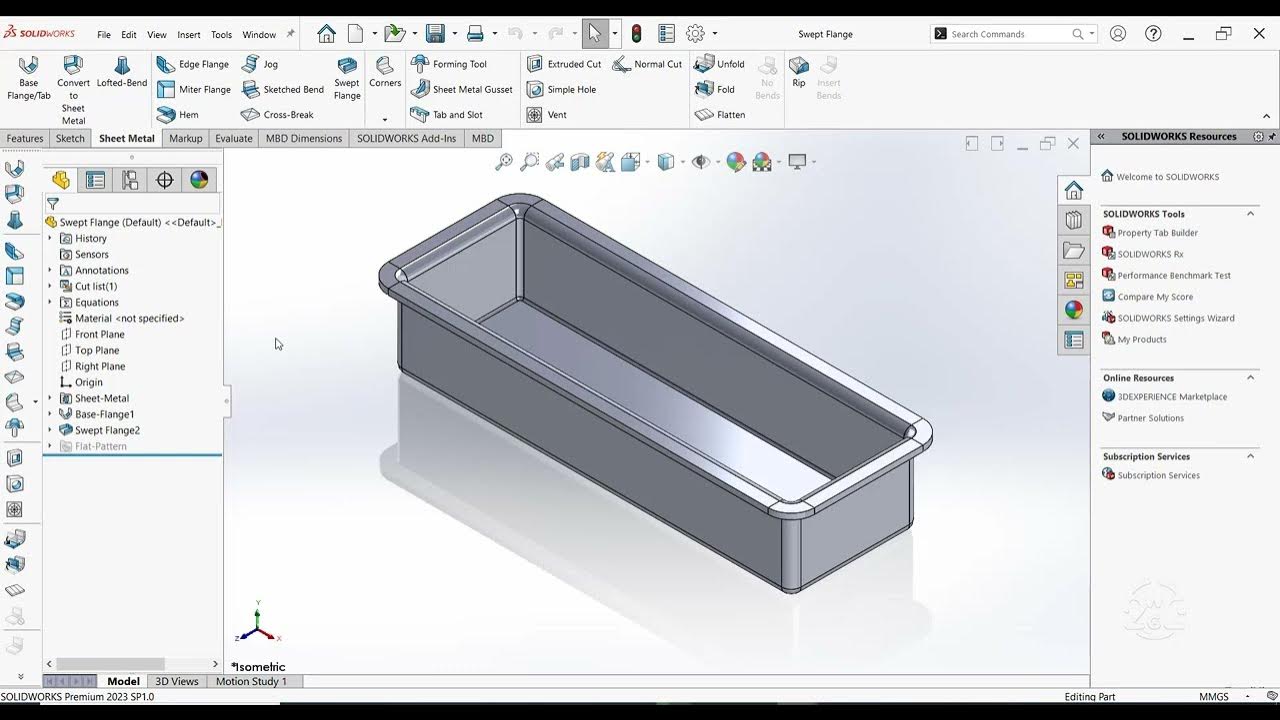Viewport: 1280px width, 720px height.
Task: Choose the Miter Flange tool
Action: [194, 89]
